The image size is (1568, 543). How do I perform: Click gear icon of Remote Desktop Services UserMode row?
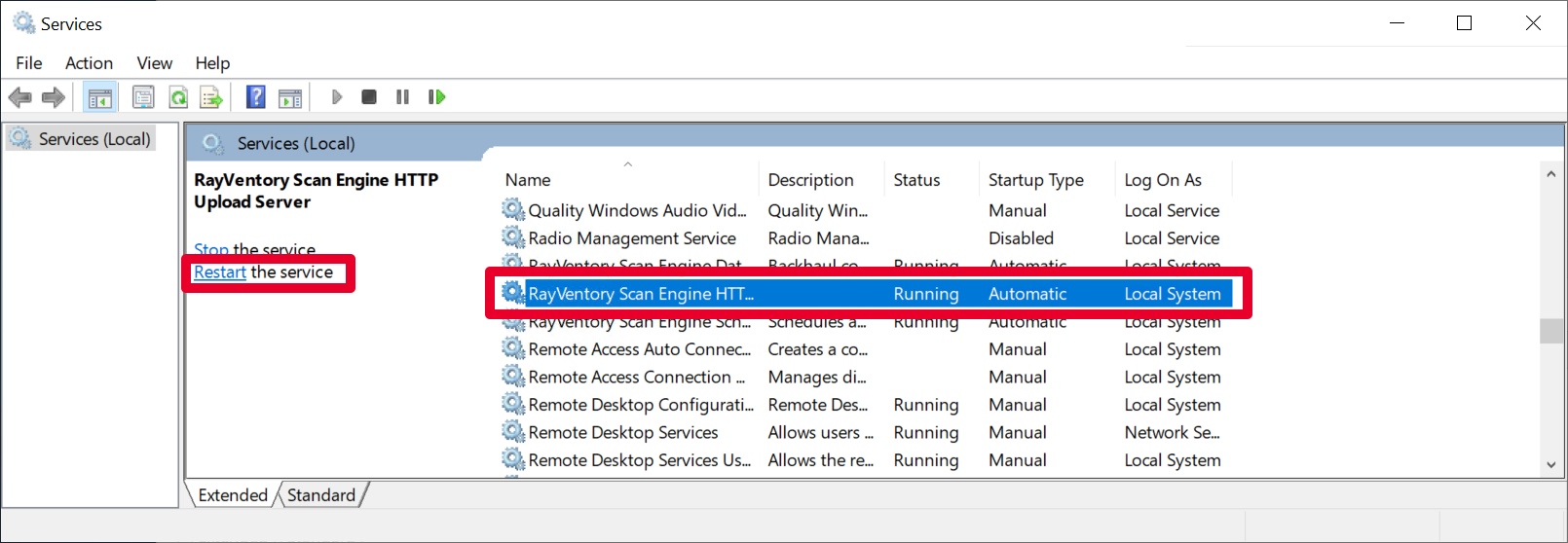point(513,458)
